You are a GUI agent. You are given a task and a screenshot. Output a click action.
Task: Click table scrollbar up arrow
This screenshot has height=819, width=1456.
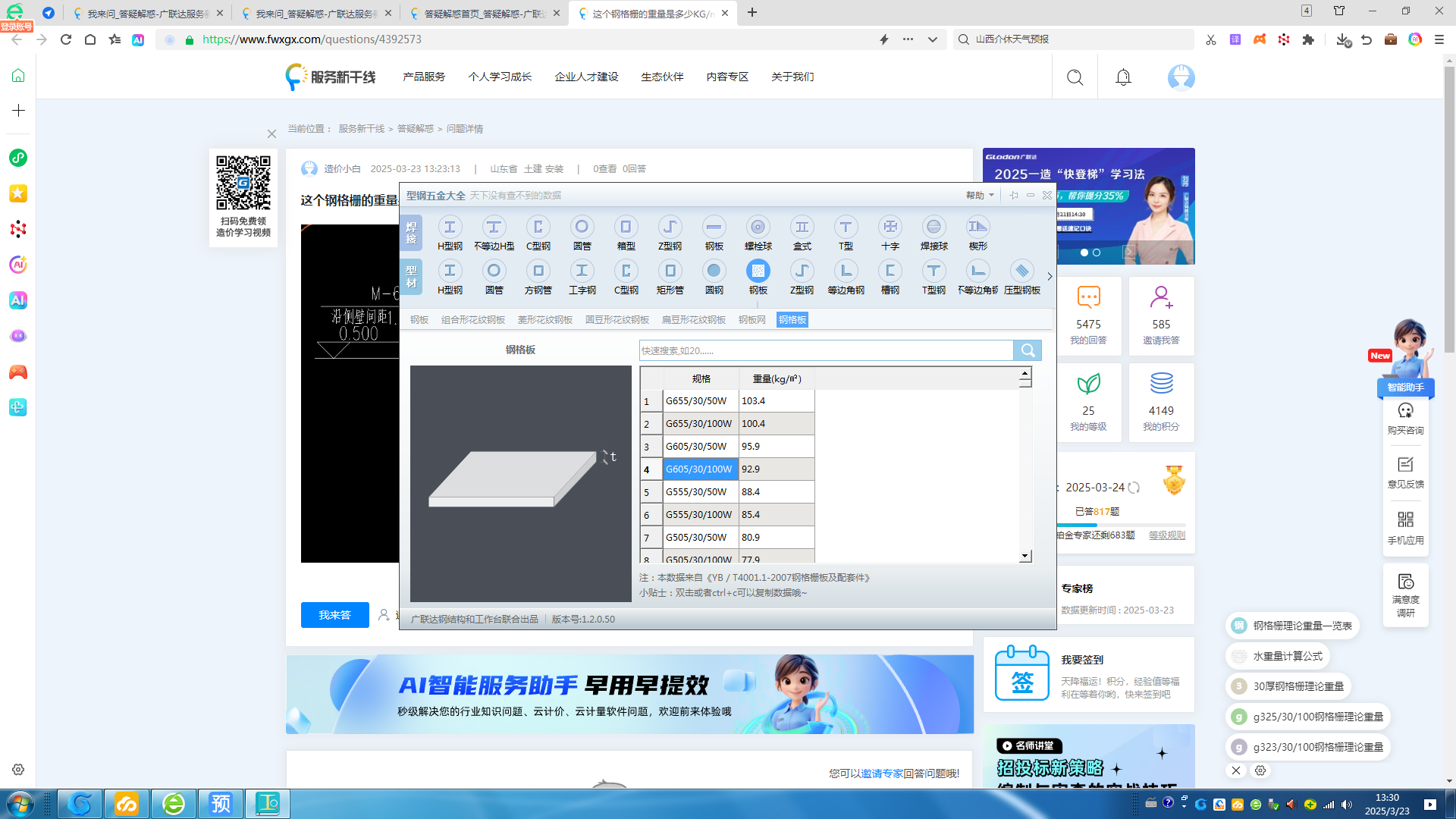pos(1025,373)
